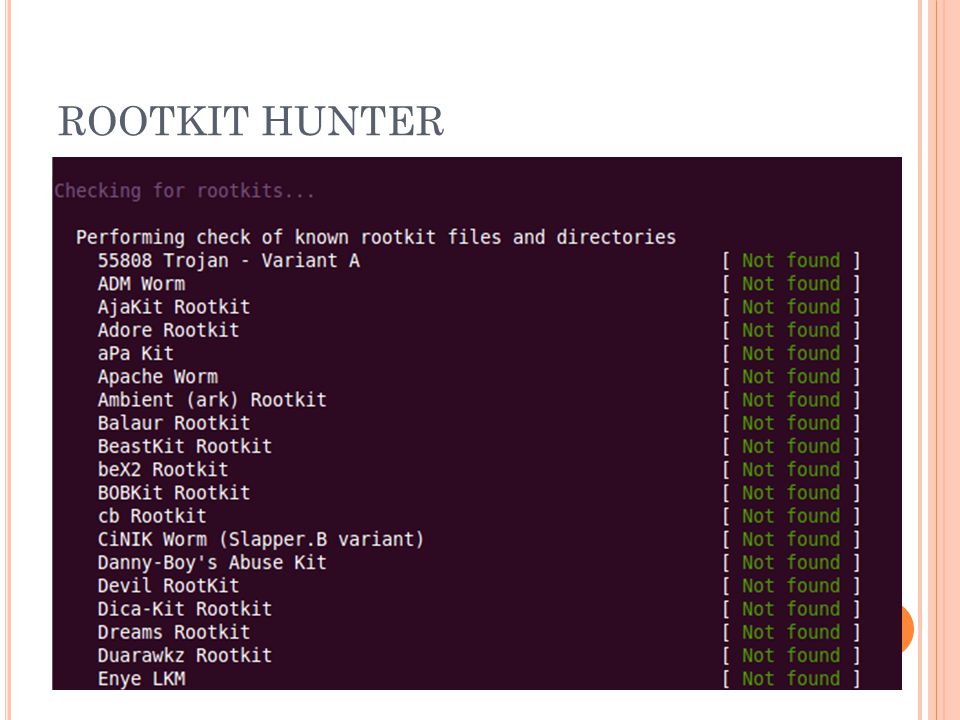
Task: Click the 'Duarawkz Rootkit' line
Action: click(185, 656)
